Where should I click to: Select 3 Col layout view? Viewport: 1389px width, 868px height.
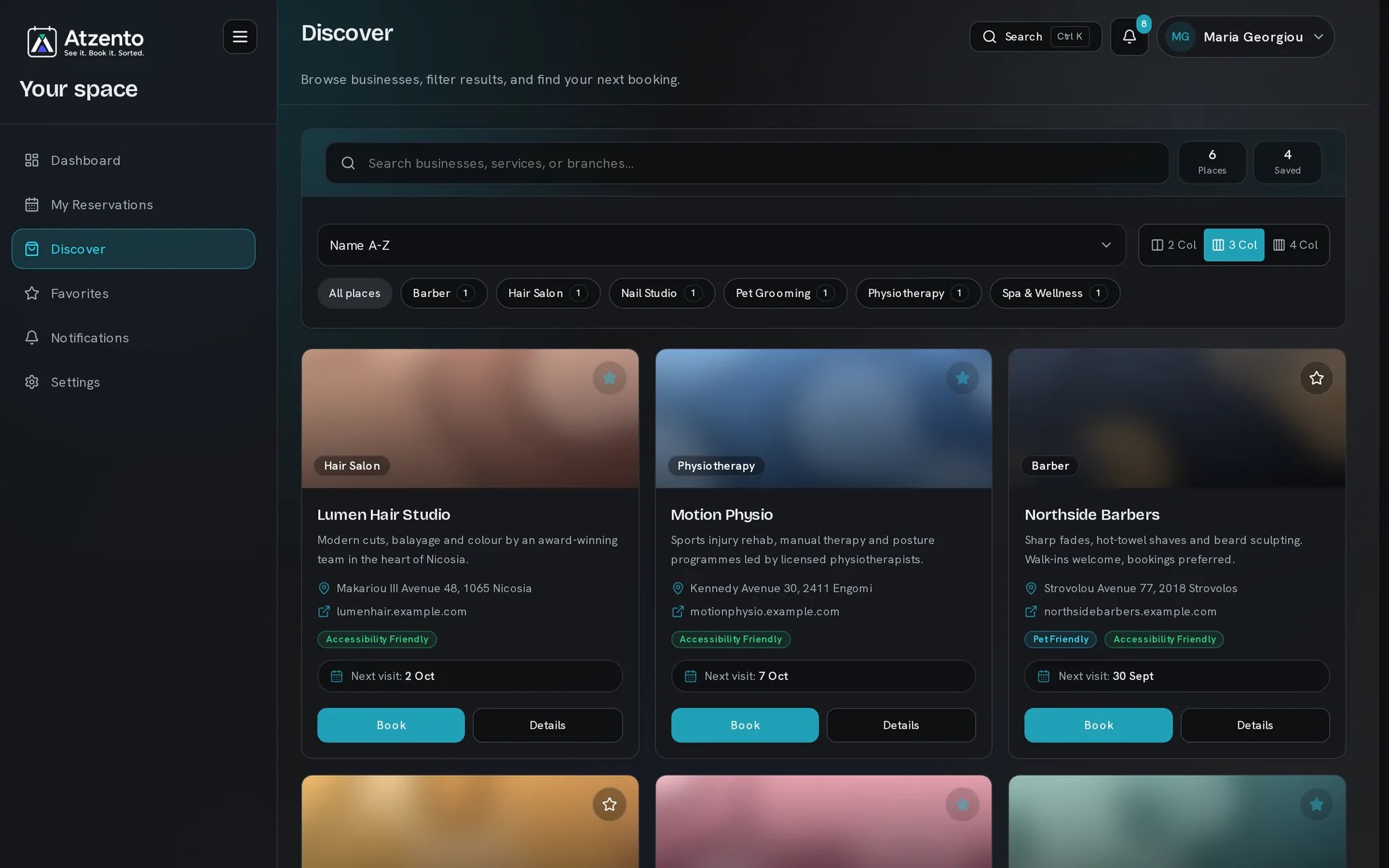(1234, 245)
